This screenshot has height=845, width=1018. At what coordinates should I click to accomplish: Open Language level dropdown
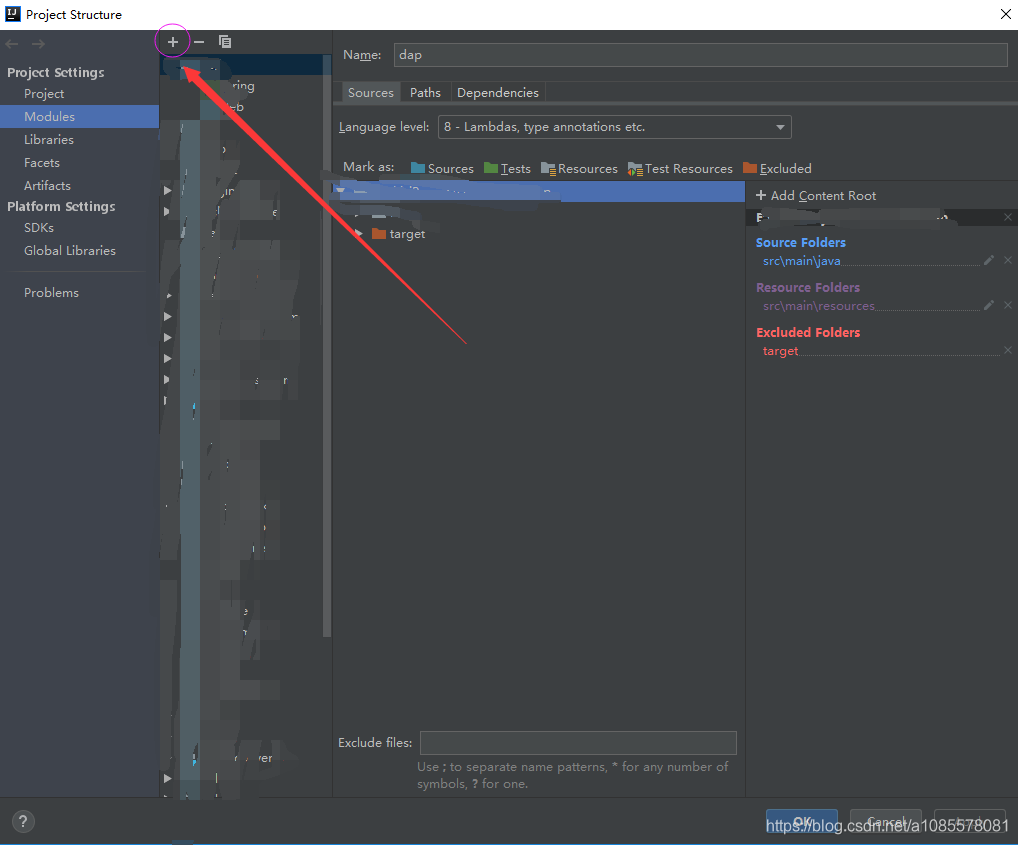[x=614, y=127]
